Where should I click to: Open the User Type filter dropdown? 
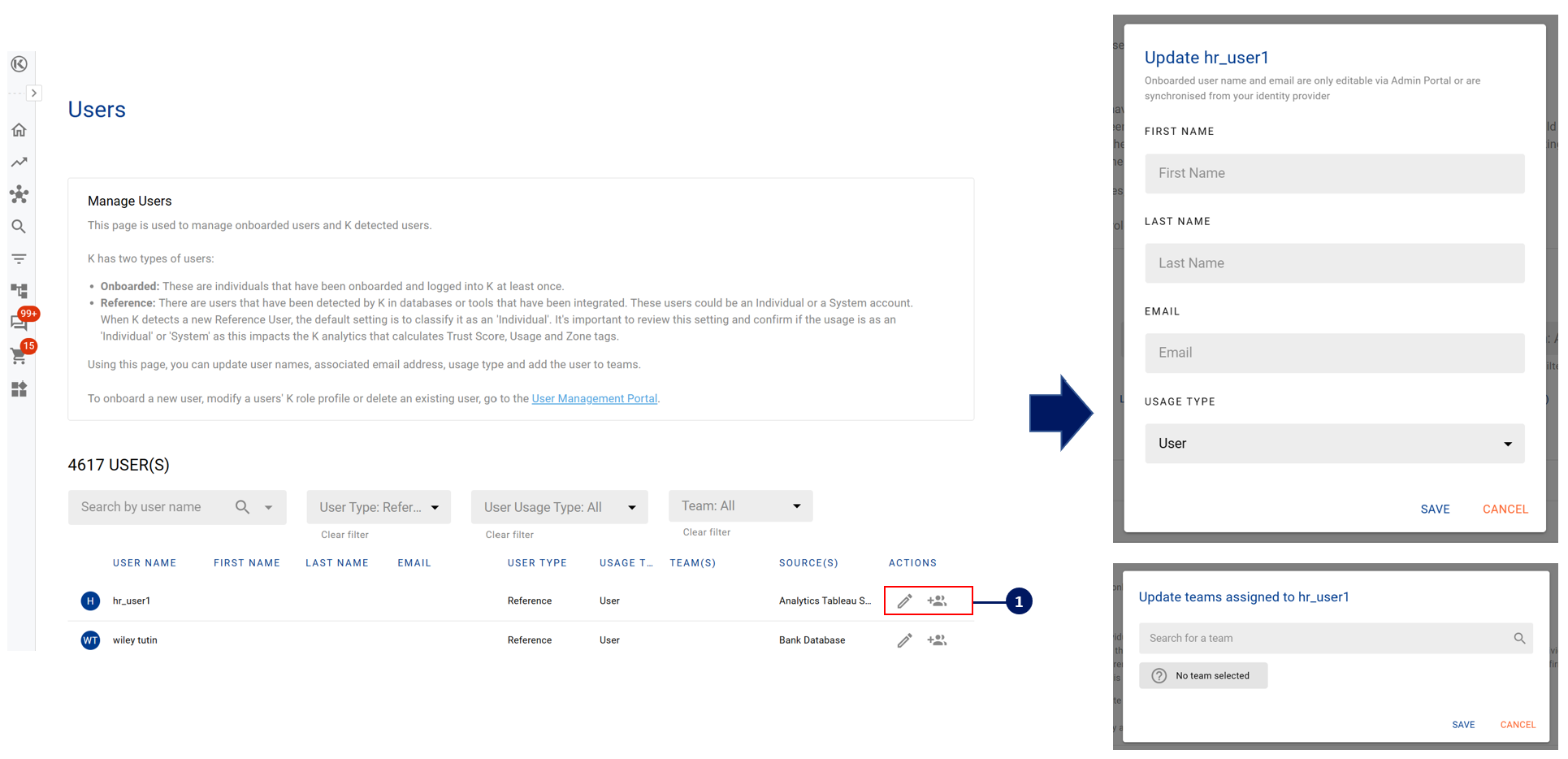379,507
